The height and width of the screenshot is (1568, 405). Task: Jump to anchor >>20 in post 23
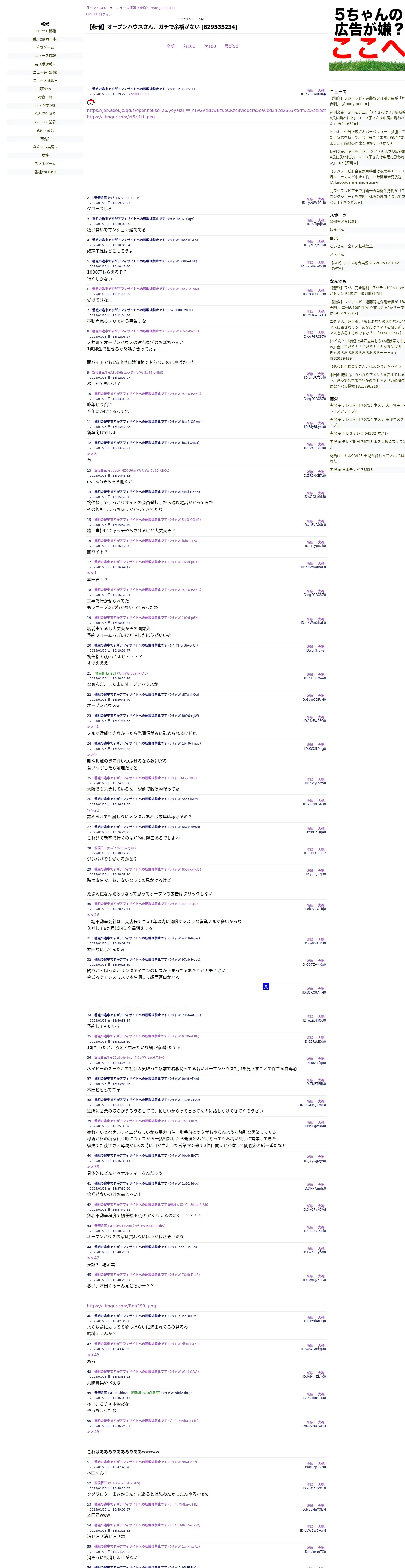tap(93, 727)
